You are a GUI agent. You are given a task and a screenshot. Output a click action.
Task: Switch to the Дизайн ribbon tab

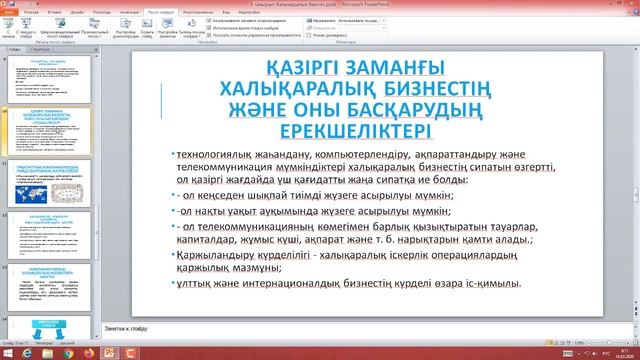(77, 12)
